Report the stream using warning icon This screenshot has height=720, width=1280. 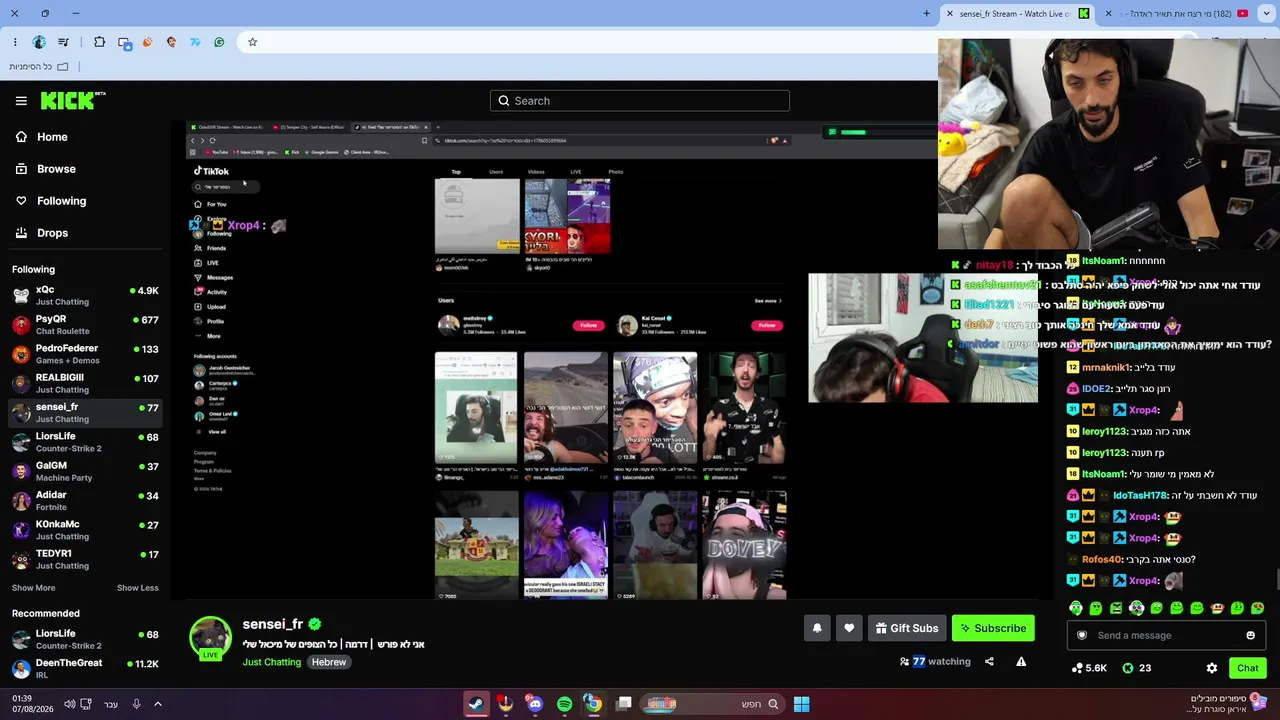coord(1021,661)
